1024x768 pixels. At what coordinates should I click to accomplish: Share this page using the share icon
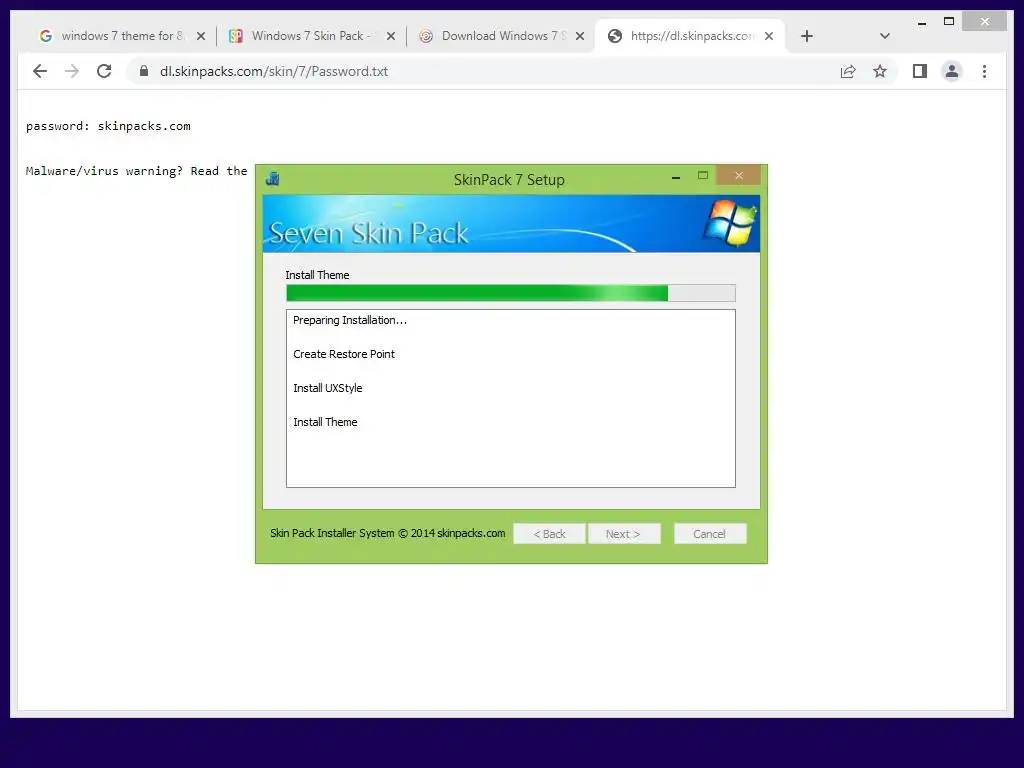point(848,71)
